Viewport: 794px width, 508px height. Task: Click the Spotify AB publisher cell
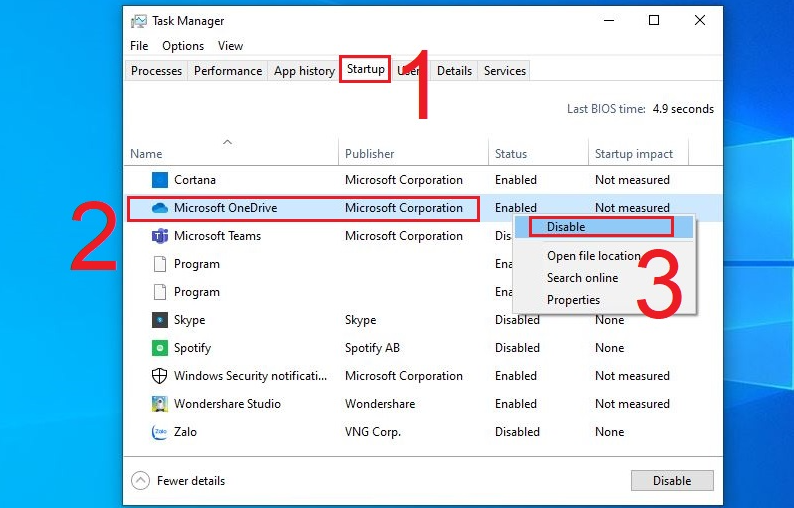click(372, 348)
